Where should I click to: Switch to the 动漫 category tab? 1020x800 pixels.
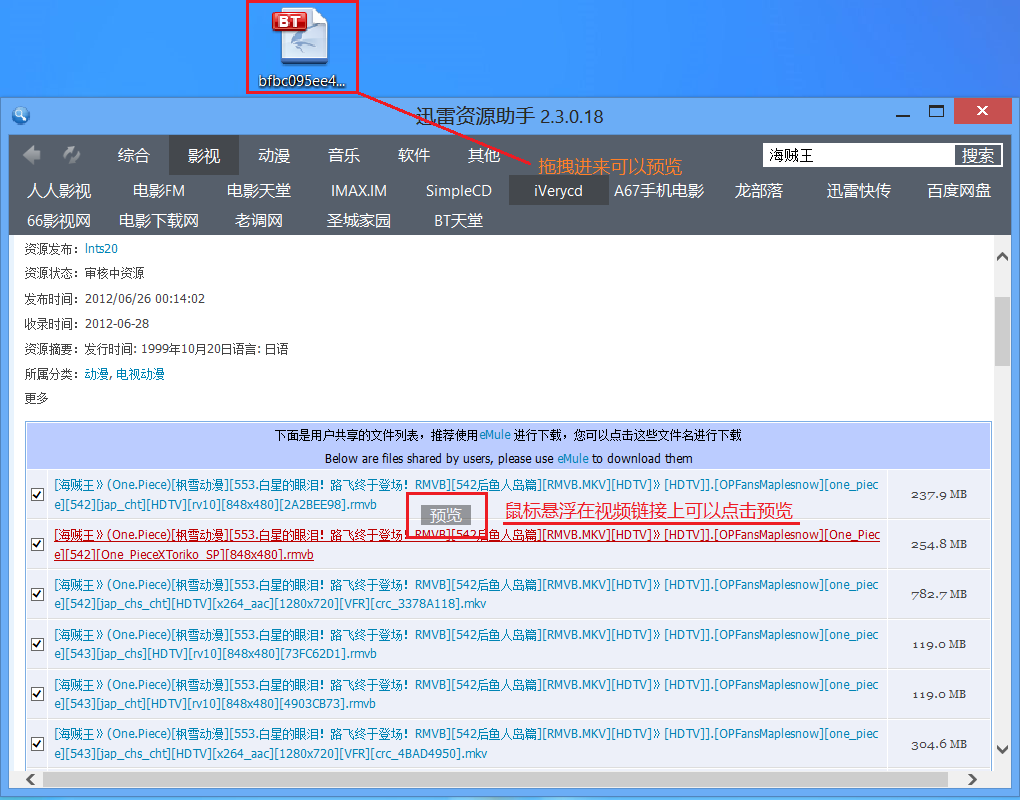(273, 155)
